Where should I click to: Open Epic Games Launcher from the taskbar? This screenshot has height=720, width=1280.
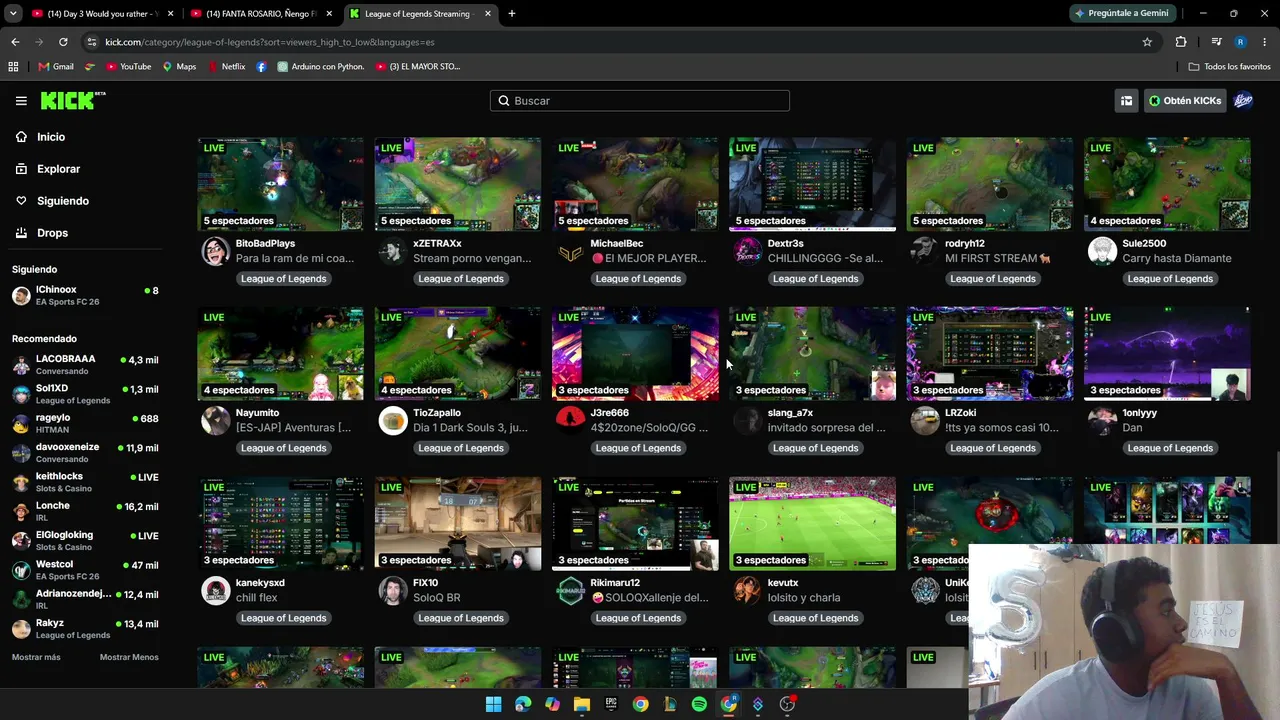click(x=611, y=704)
